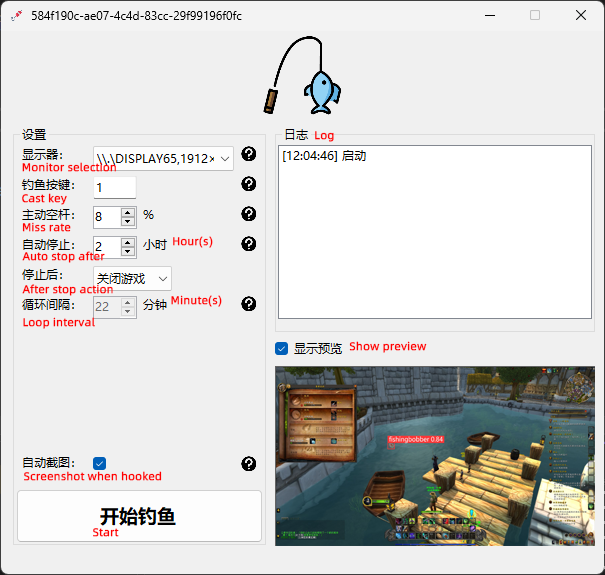Click the help icon beside the cast key field
The width and height of the screenshot is (605, 575).
pyautogui.click(x=249, y=184)
